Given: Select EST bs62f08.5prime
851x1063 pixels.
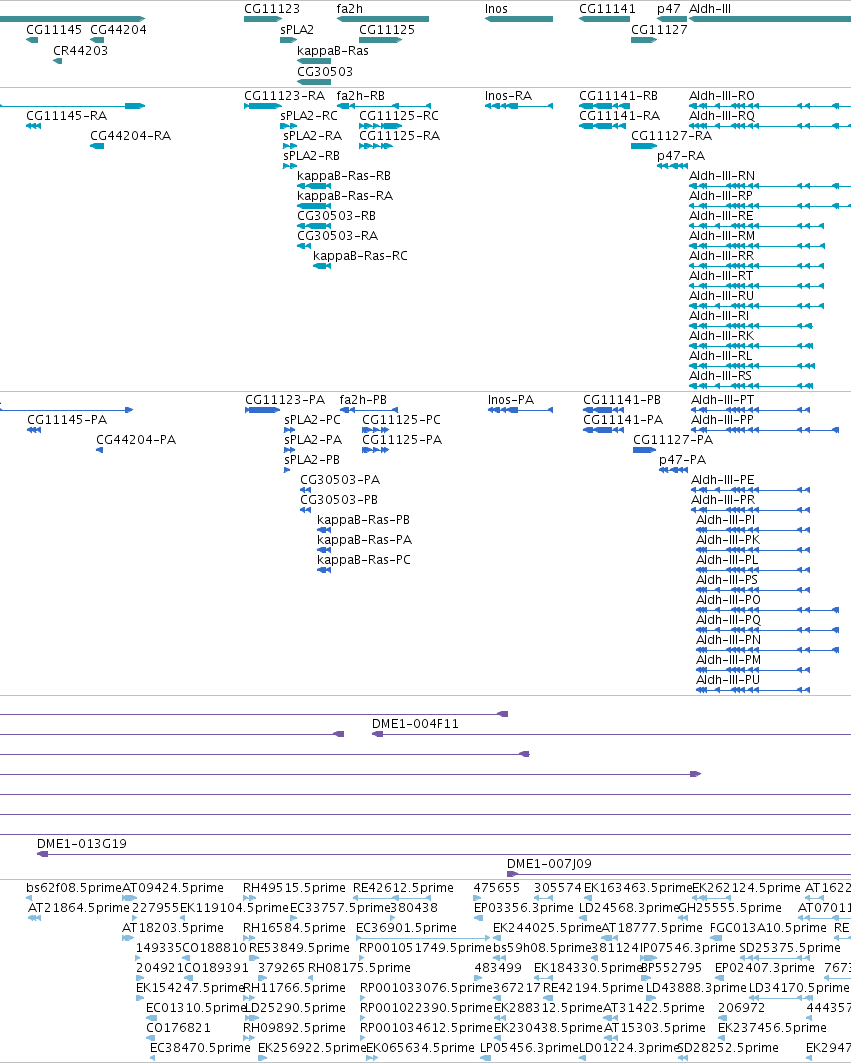Looking at the screenshot, I should click(73, 888).
